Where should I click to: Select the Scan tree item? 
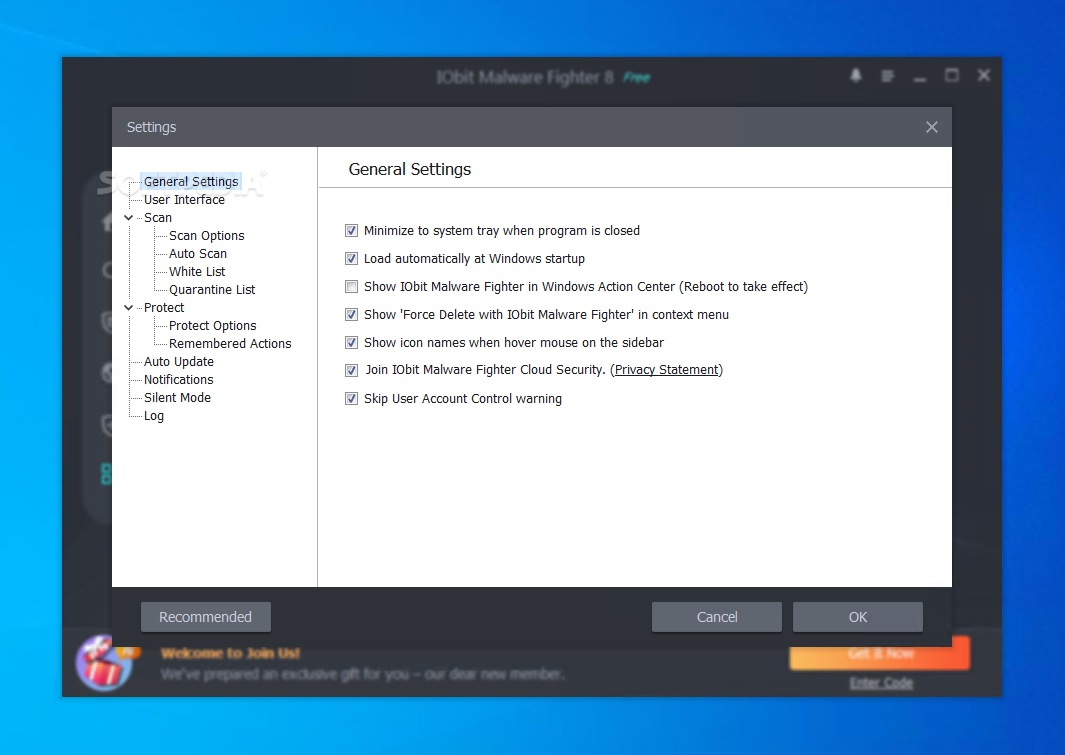(158, 218)
